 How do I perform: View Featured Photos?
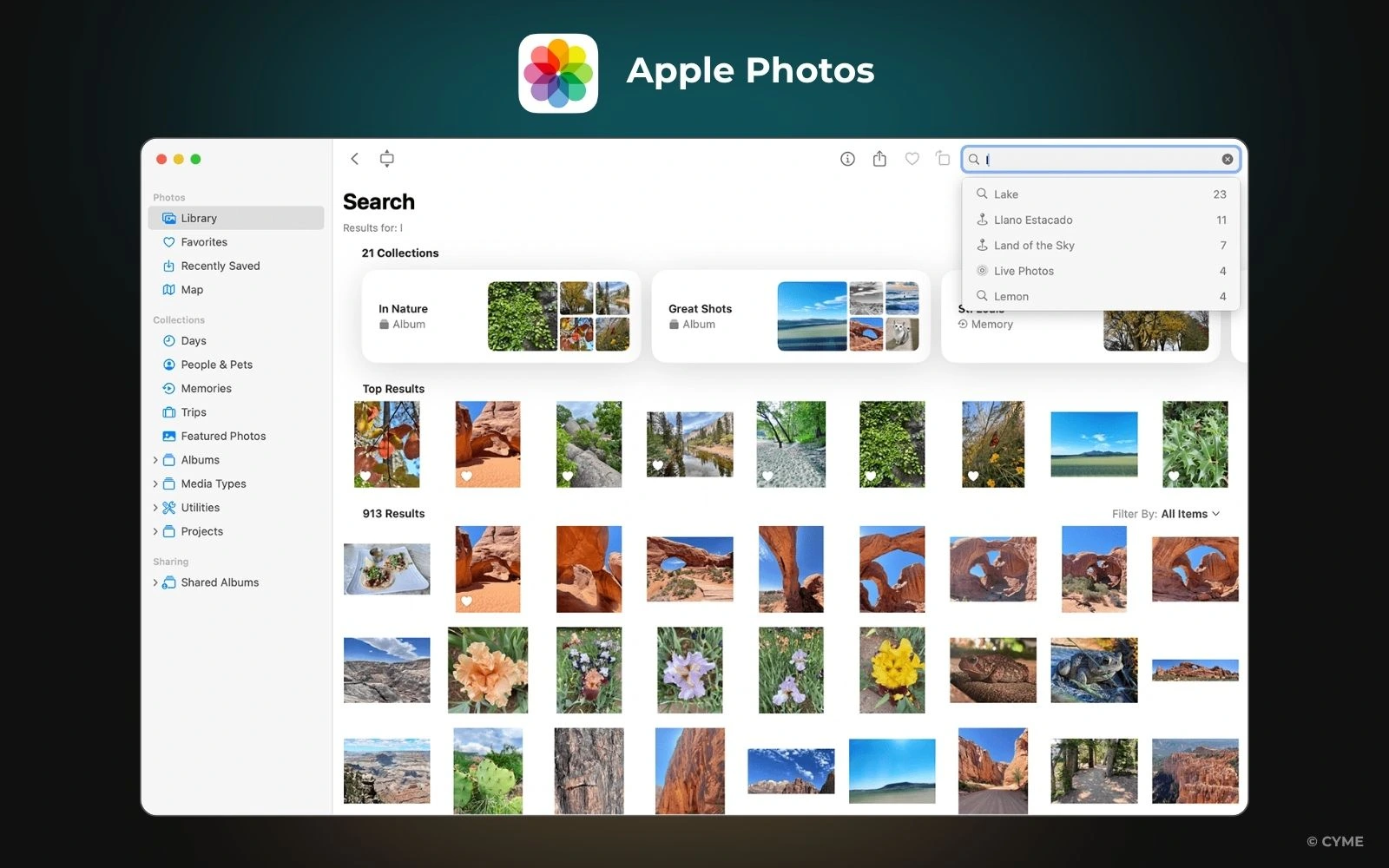(222, 436)
